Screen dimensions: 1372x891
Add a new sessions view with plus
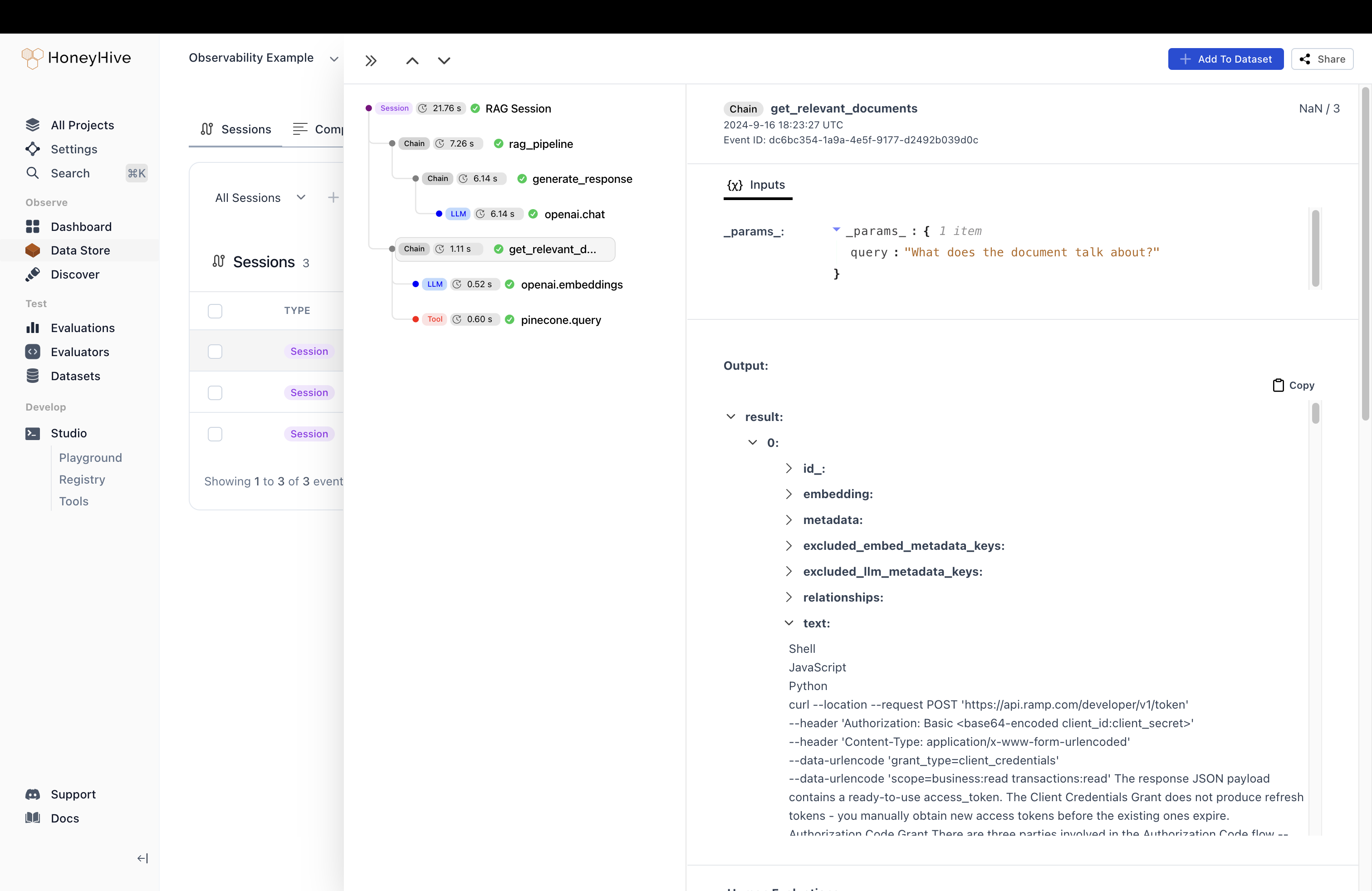click(333, 198)
